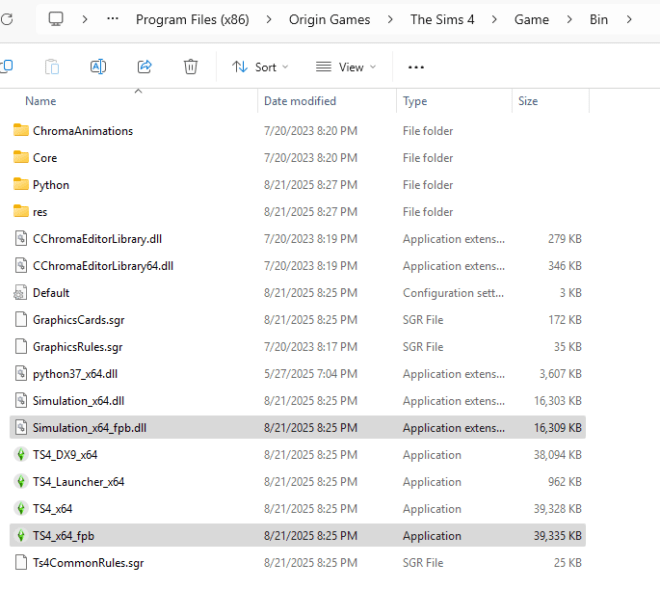Click the Rename icon in toolbar
This screenshot has width=660, height=590.
point(98,67)
